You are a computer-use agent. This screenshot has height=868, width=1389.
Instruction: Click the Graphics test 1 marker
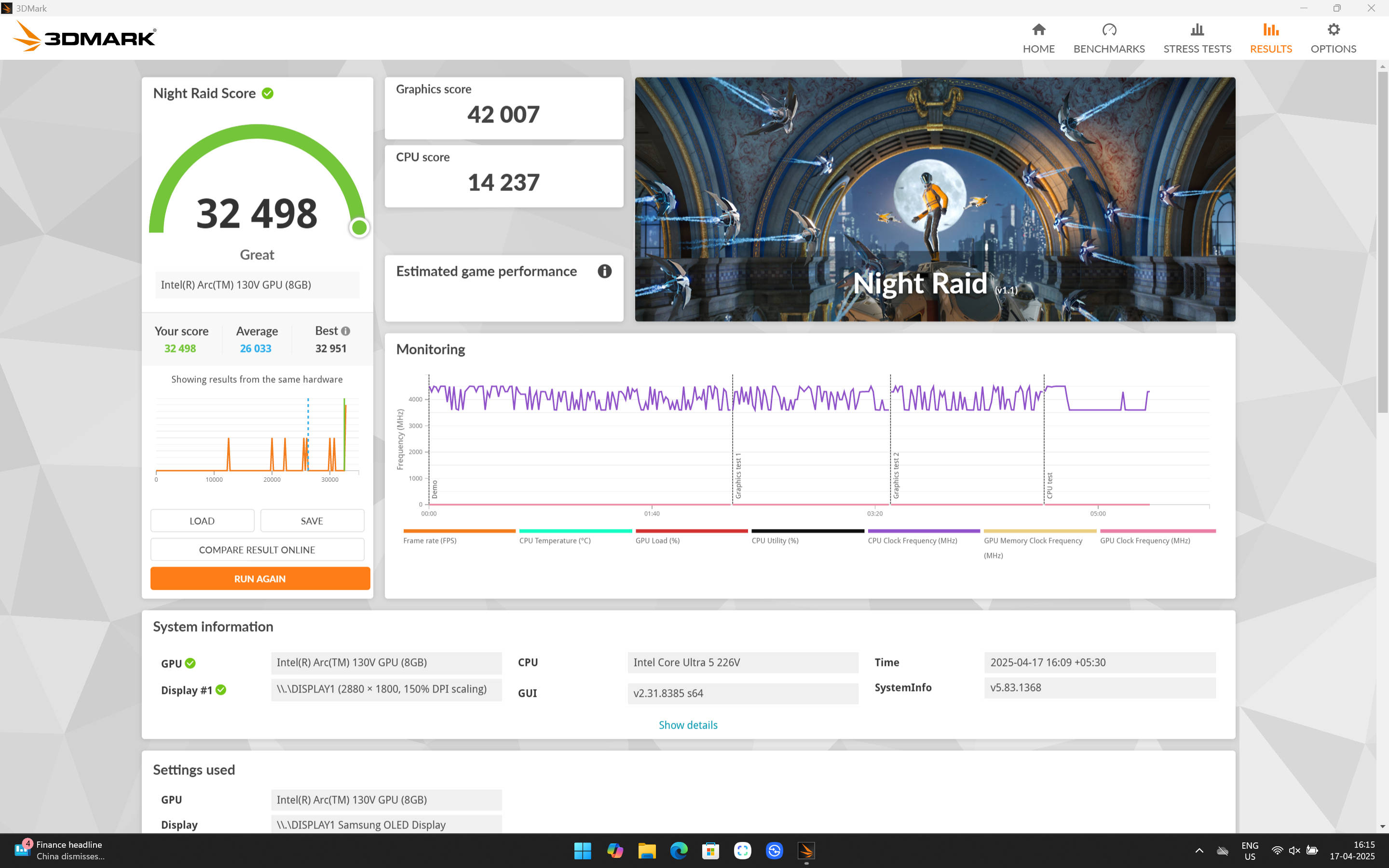738,475
